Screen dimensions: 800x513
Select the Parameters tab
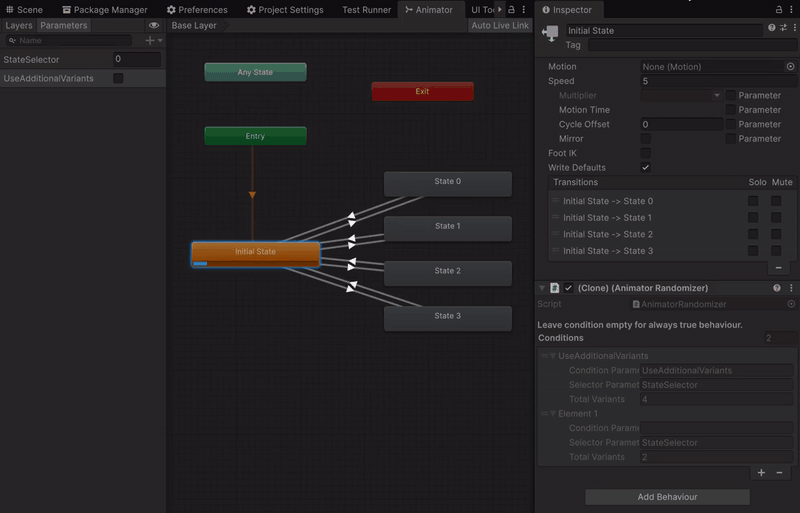pyautogui.click(x=63, y=26)
